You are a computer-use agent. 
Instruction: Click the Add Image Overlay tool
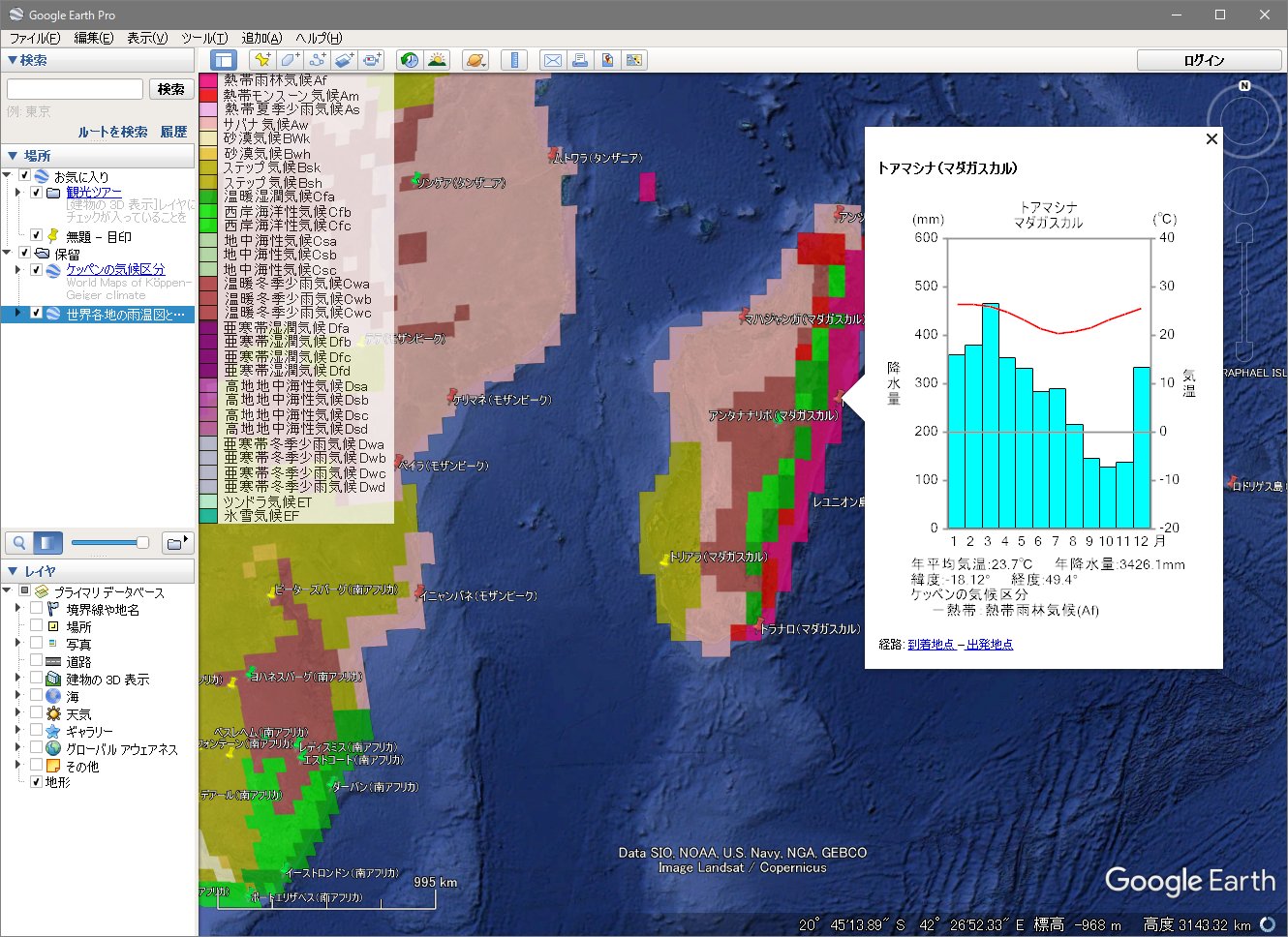coord(346,60)
